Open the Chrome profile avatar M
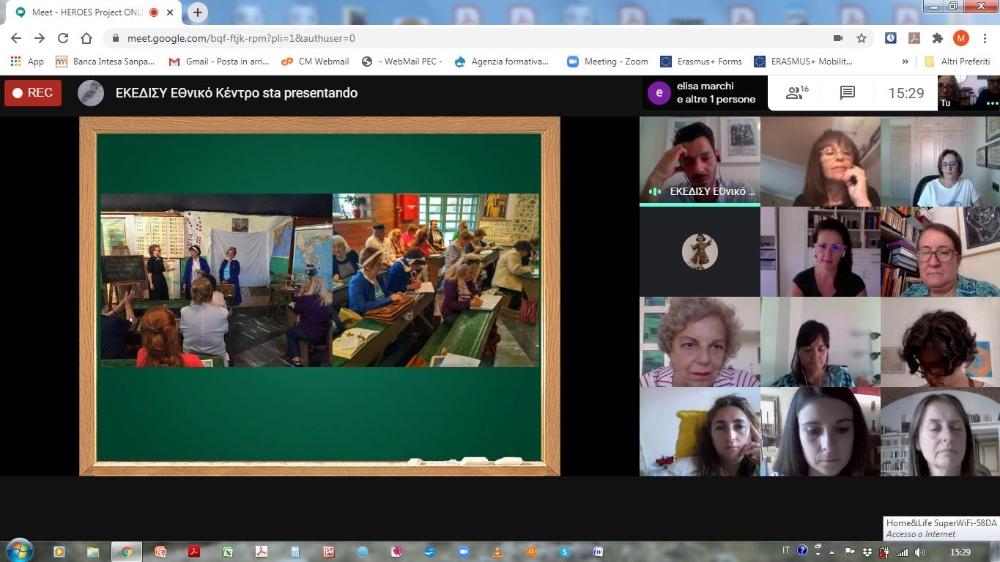This screenshot has height=562, width=1000. pos(960,38)
